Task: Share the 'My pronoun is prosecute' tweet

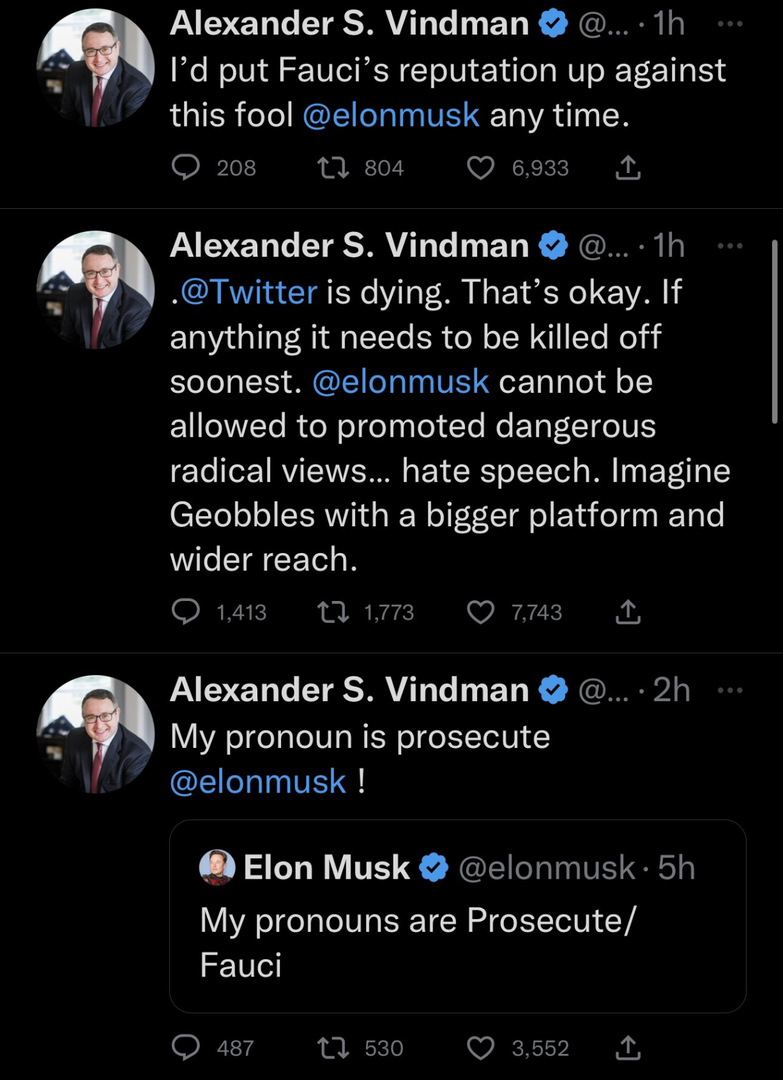Action: coord(627,1048)
